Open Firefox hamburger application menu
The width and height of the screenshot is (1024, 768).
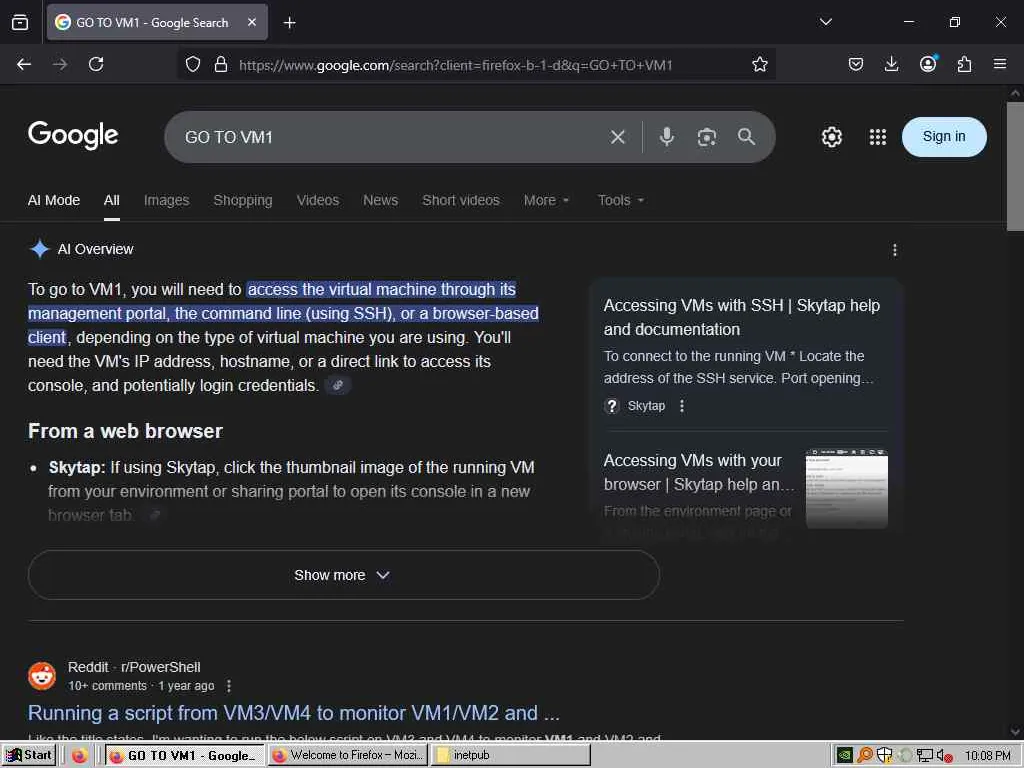point(1000,64)
